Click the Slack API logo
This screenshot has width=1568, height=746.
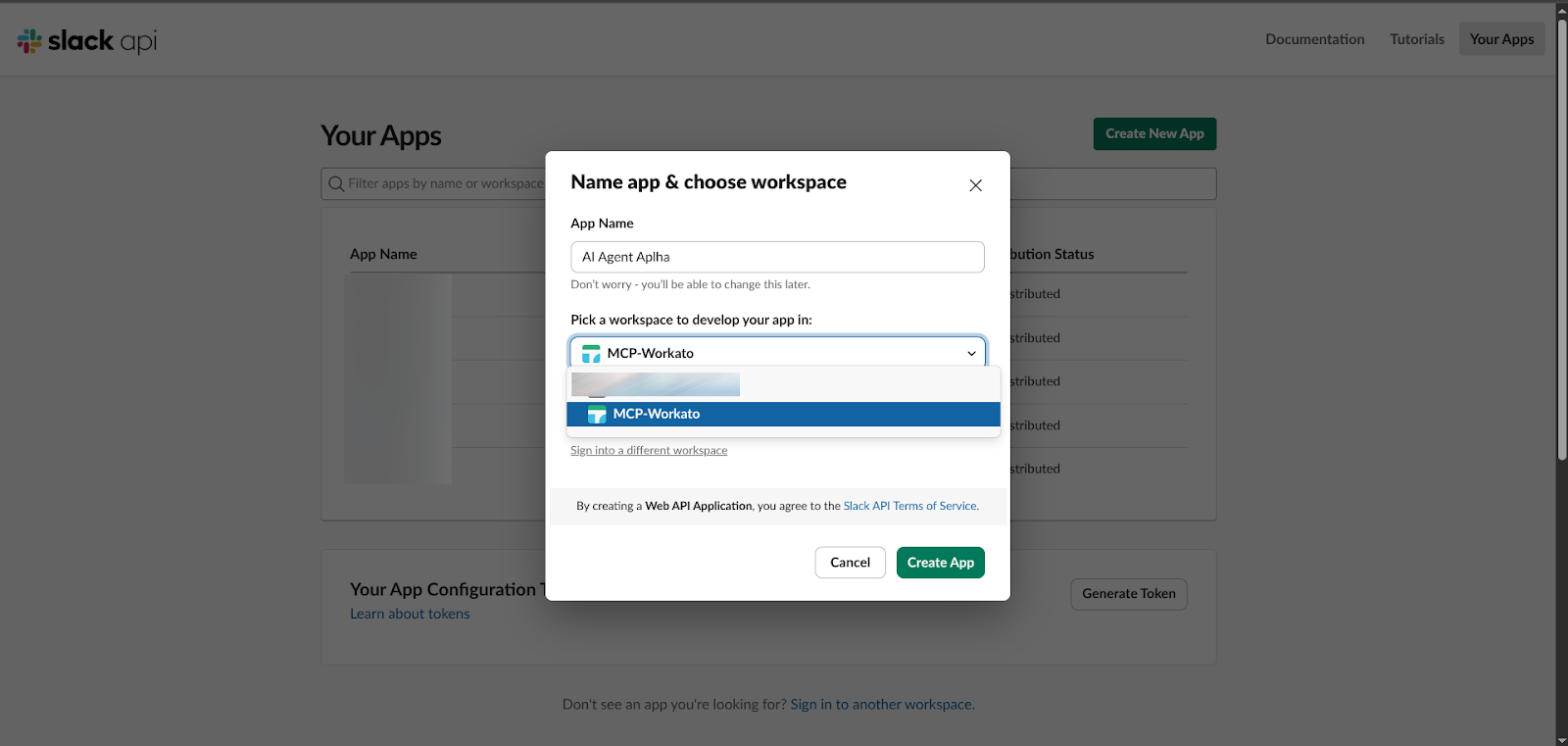[x=86, y=40]
